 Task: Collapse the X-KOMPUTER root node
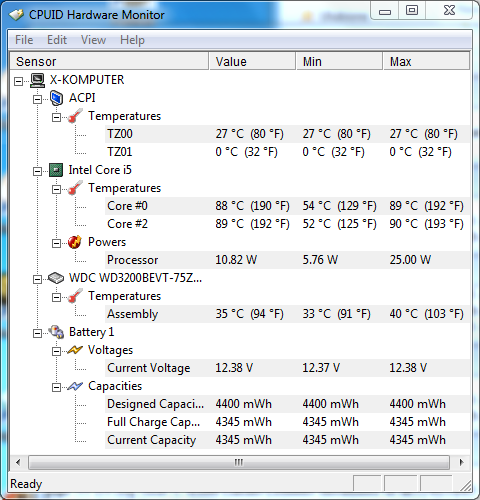point(18,81)
